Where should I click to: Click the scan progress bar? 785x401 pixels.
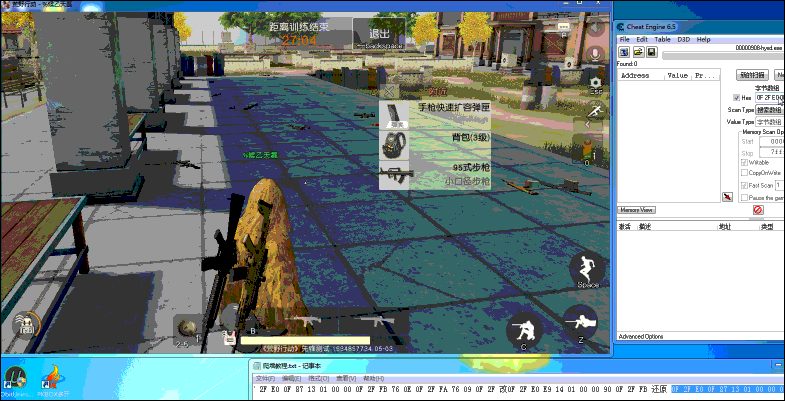point(723,56)
